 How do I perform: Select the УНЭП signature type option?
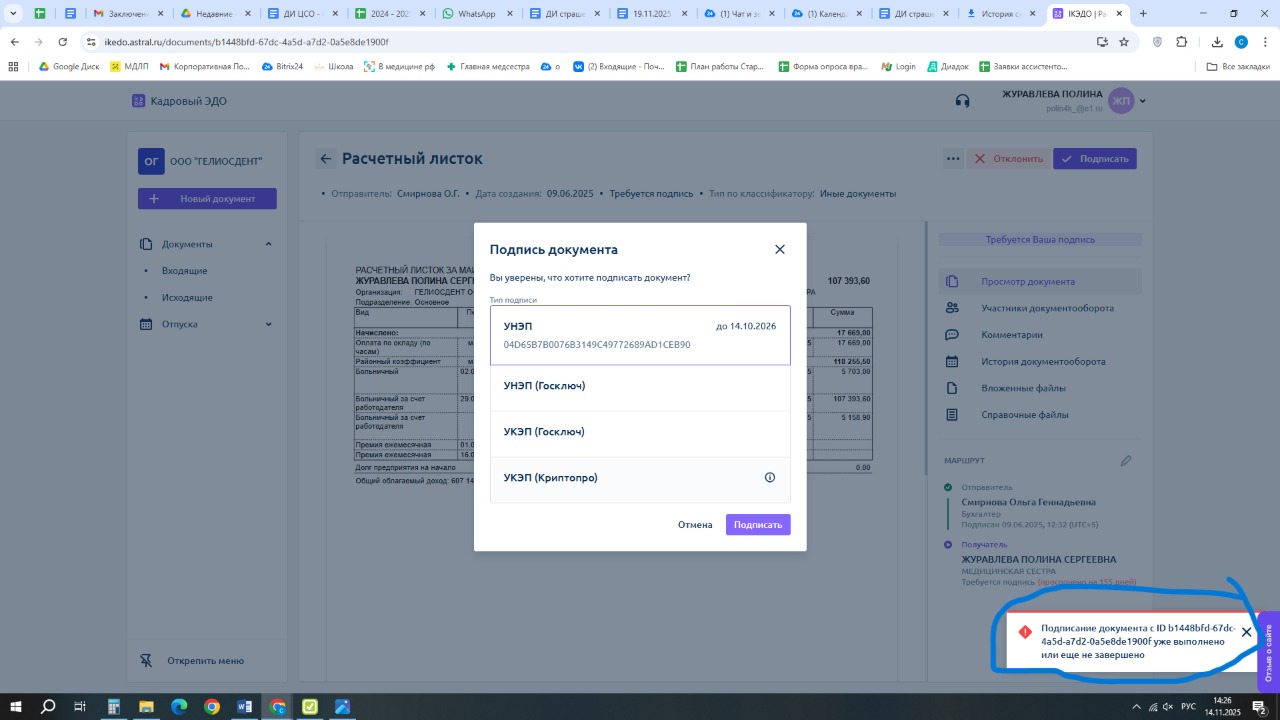tap(640, 335)
